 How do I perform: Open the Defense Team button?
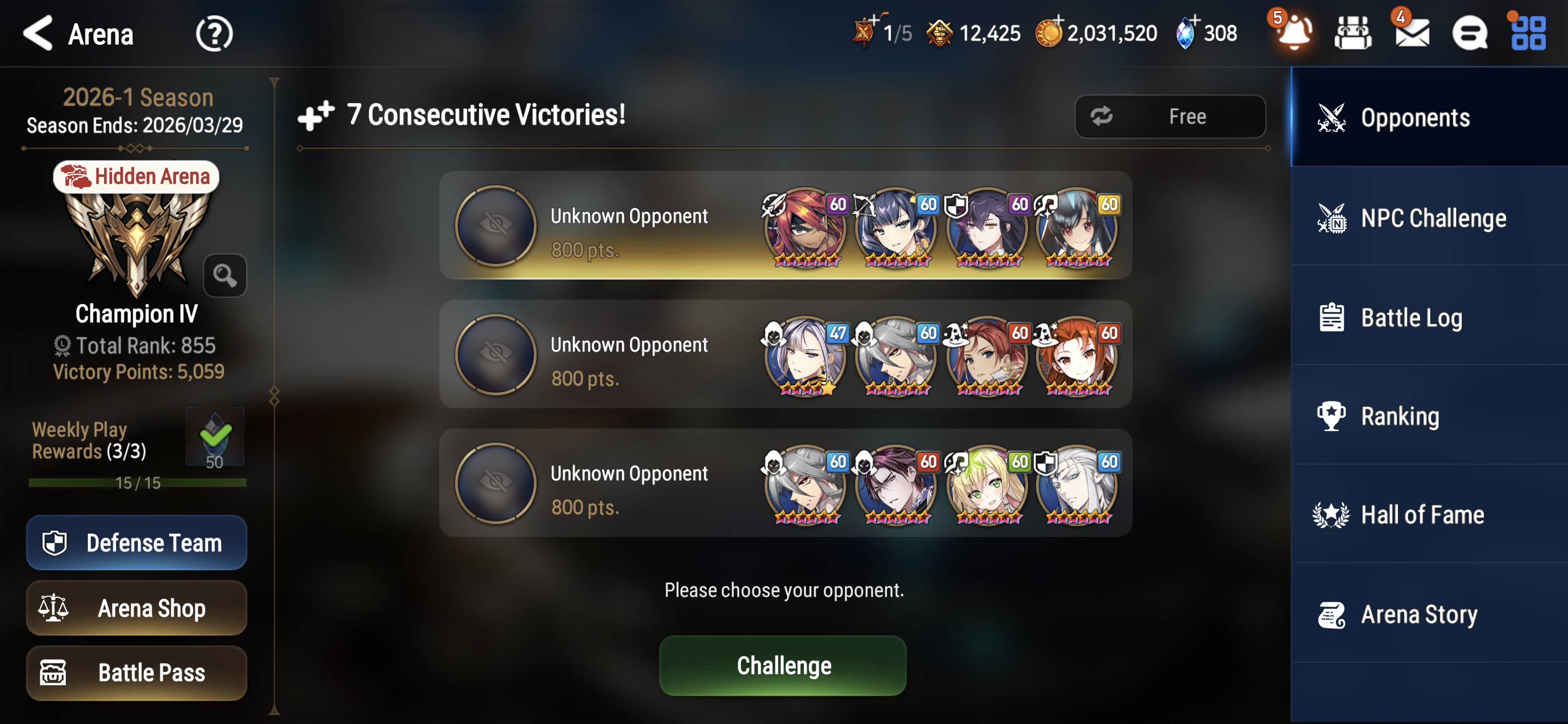pos(136,542)
